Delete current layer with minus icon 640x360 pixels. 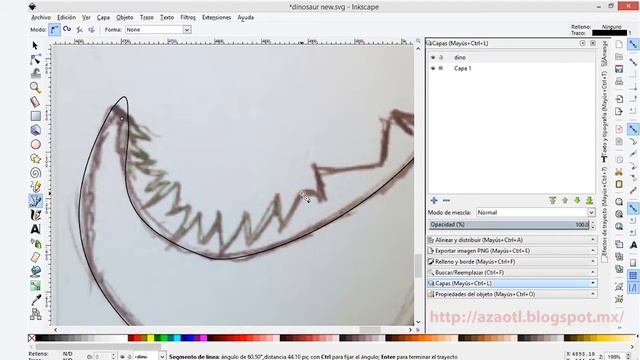446,200
